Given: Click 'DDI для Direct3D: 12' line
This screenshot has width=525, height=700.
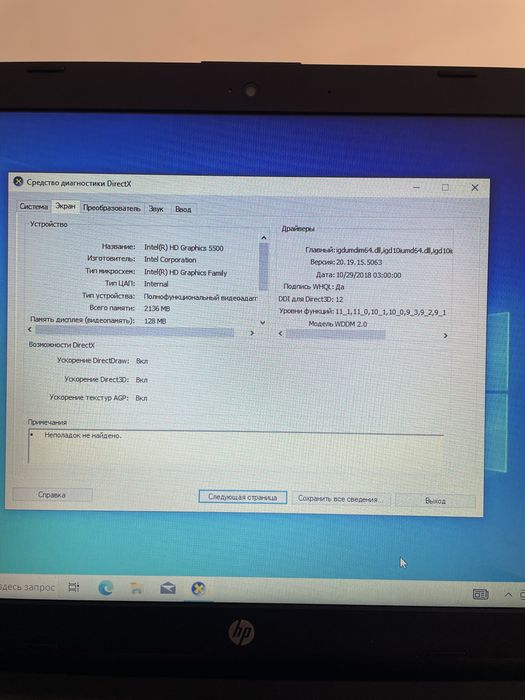Looking at the screenshot, I should [311, 299].
